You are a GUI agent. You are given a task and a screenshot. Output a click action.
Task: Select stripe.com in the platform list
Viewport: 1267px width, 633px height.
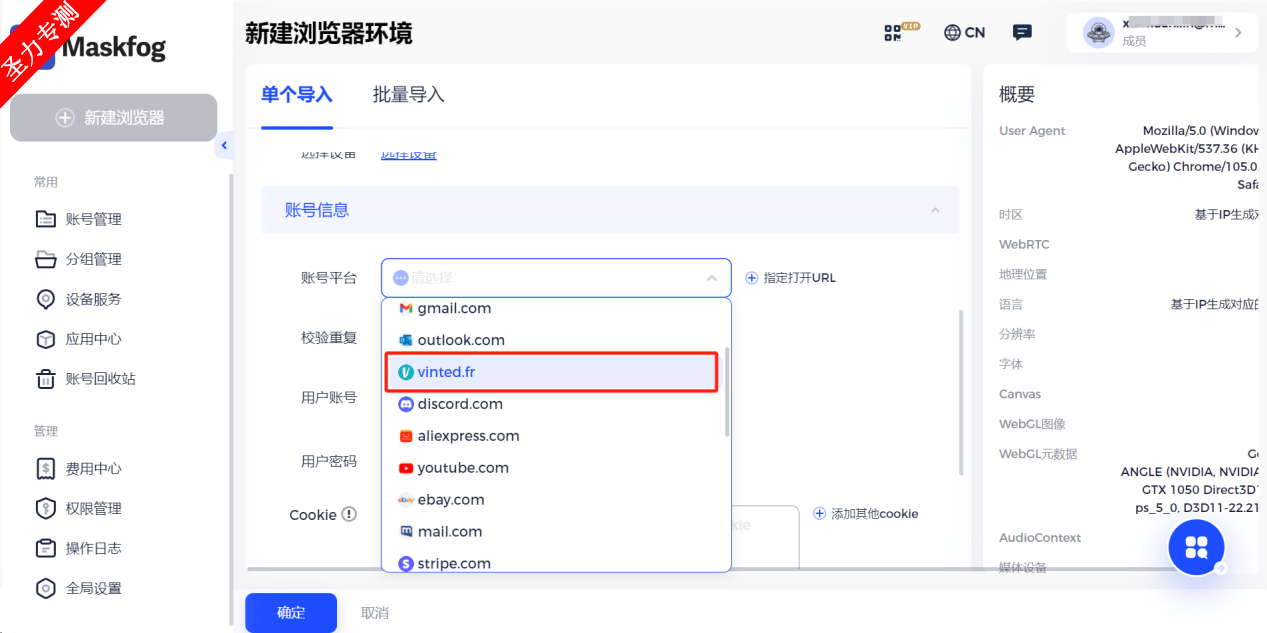coord(556,563)
